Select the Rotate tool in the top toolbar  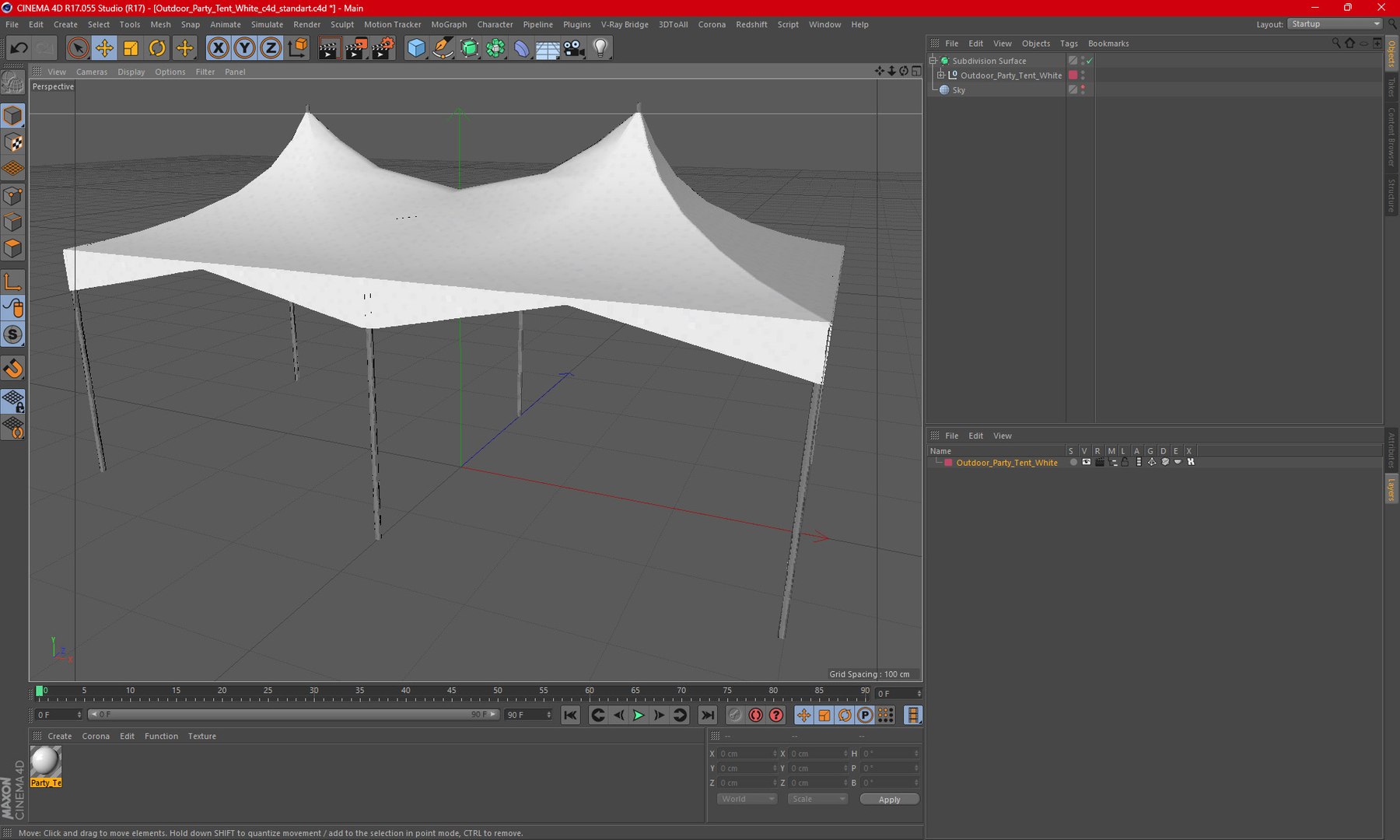click(157, 48)
